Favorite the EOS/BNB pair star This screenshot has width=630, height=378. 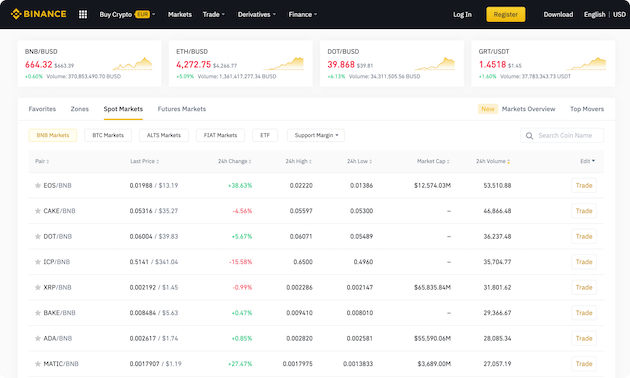tap(38, 186)
